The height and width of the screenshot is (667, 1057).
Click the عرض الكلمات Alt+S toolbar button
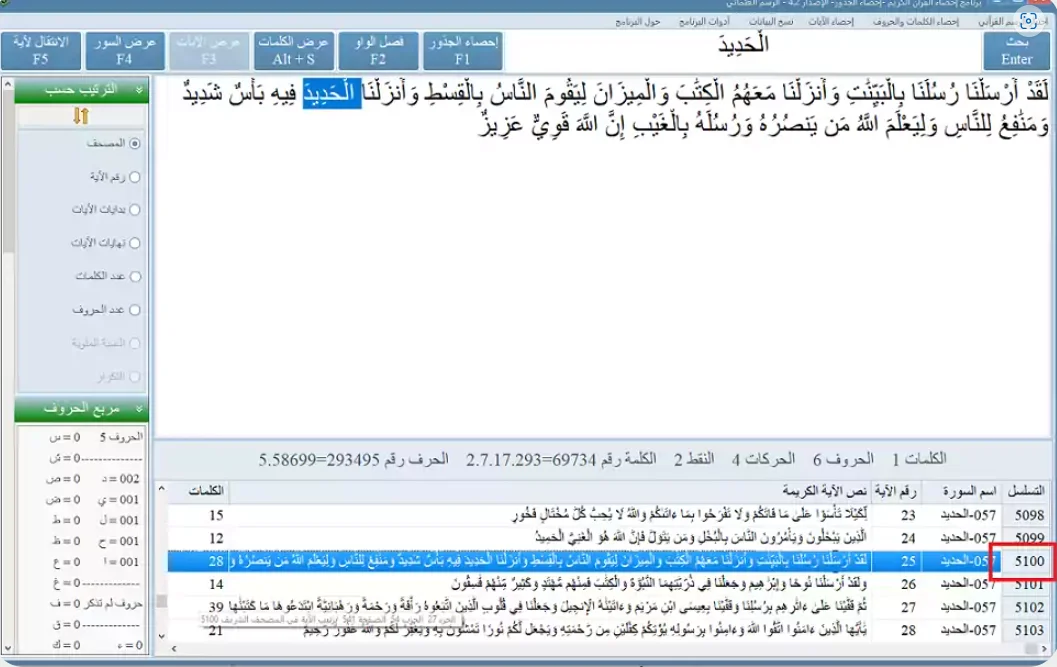(291, 50)
